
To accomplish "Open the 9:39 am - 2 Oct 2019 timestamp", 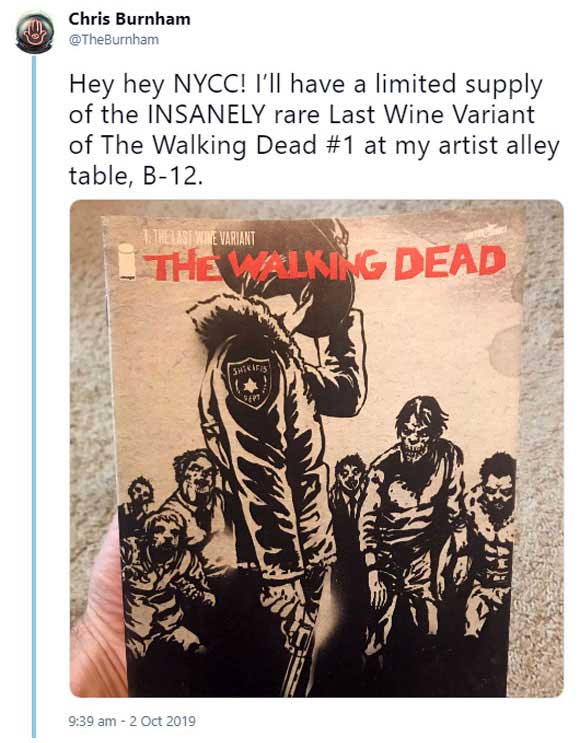I will [132, 721].
